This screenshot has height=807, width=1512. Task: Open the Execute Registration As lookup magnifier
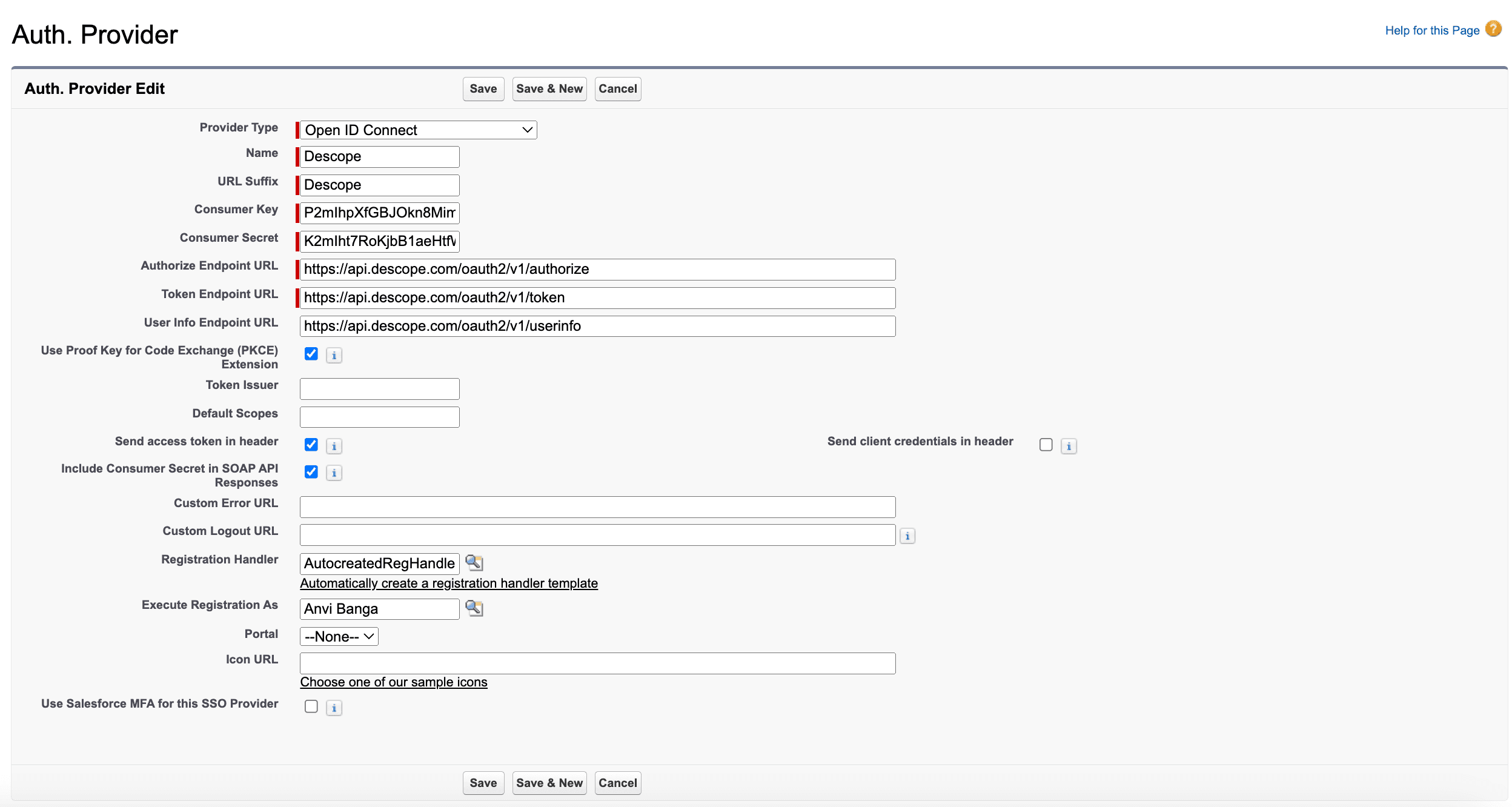475,608
